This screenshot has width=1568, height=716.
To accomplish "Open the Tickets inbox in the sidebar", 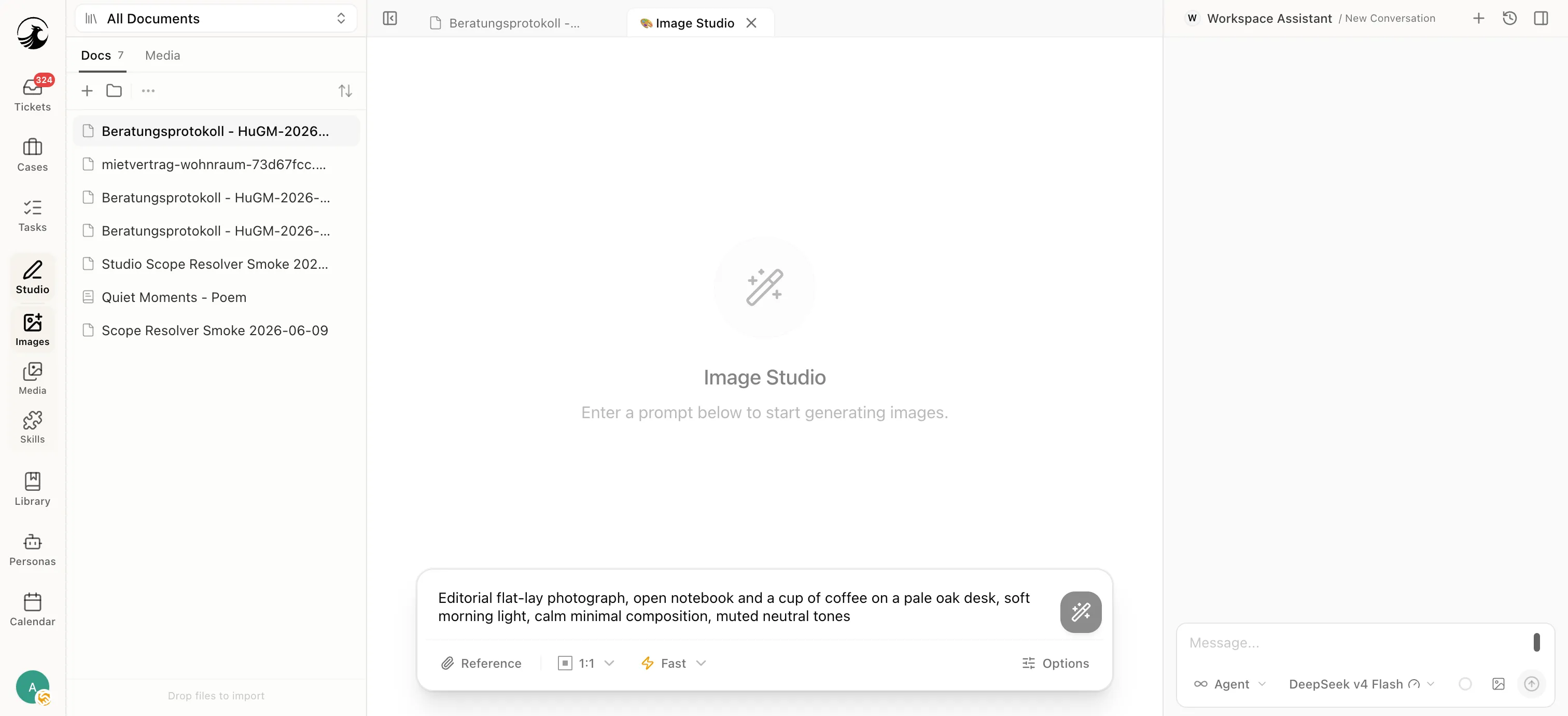I will pyautogui.click(x=32, y=94).
